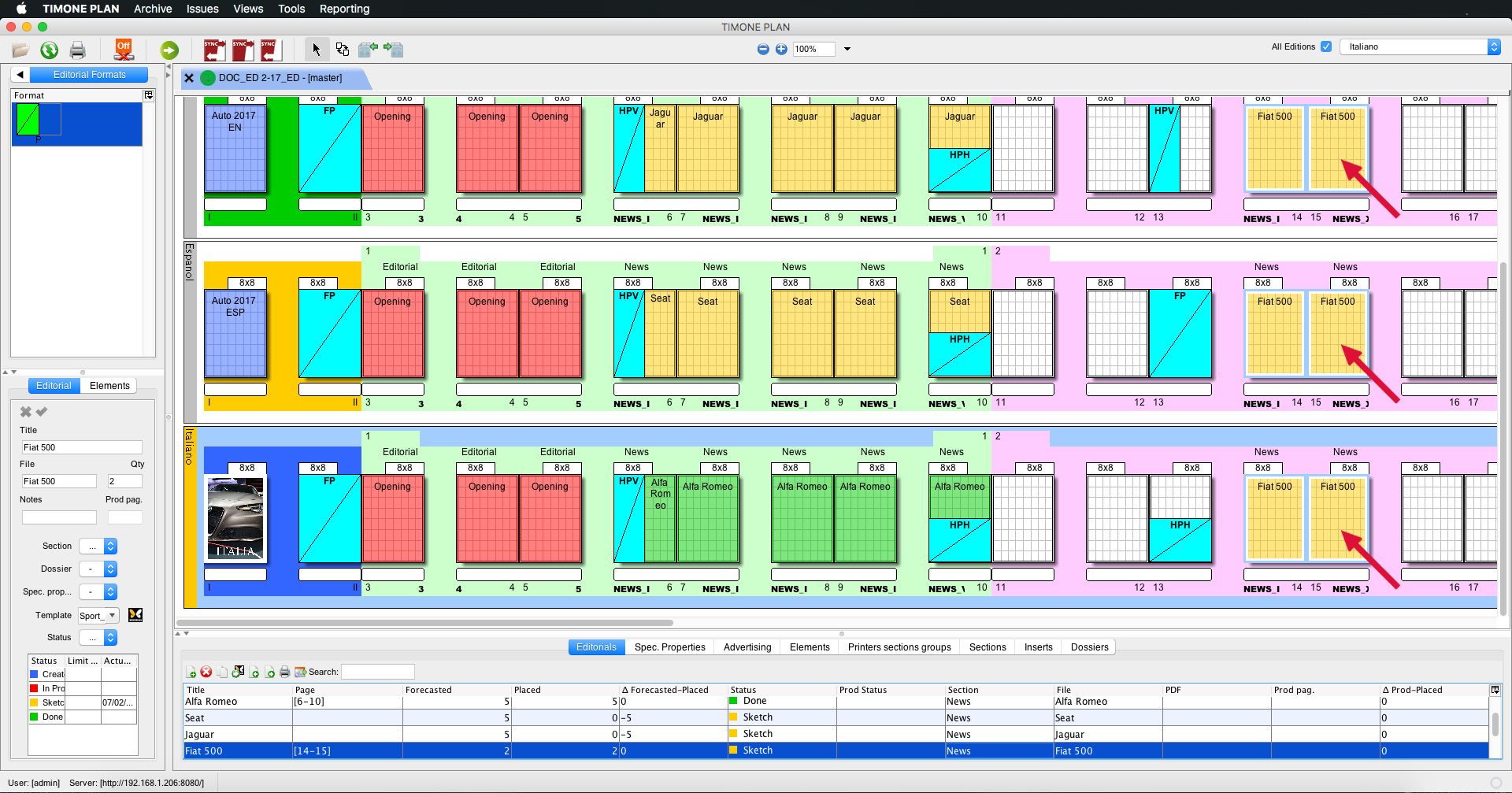Click the editorials Search input field
The height and width of the screenshot is (793, 1512).
coord(377,672)
